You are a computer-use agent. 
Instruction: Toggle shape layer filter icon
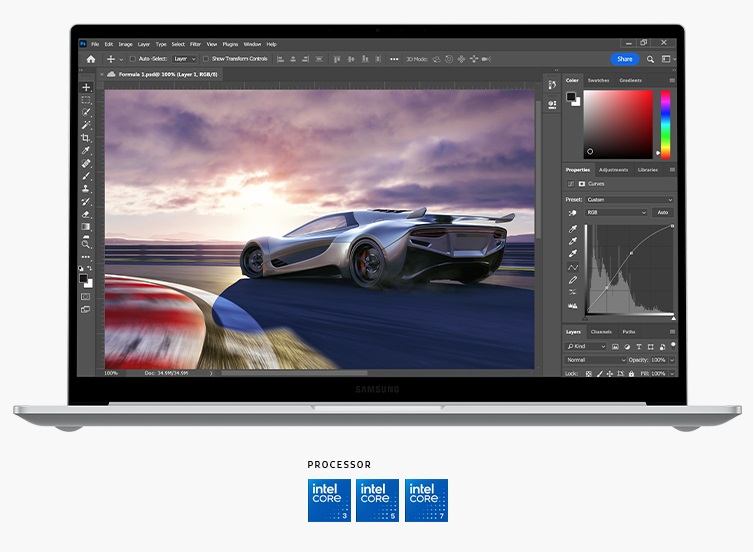pyautogui.click(x=651, y=346)
